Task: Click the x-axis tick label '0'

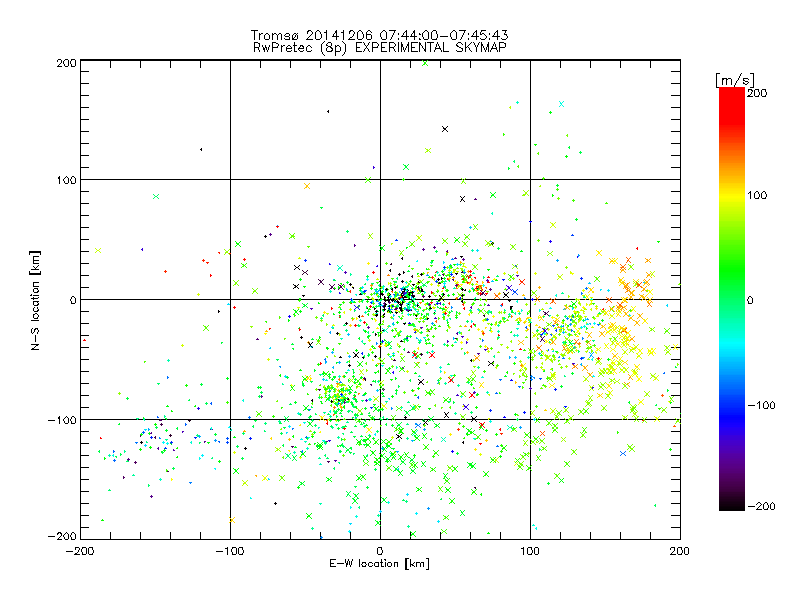Action: (380, 551)
